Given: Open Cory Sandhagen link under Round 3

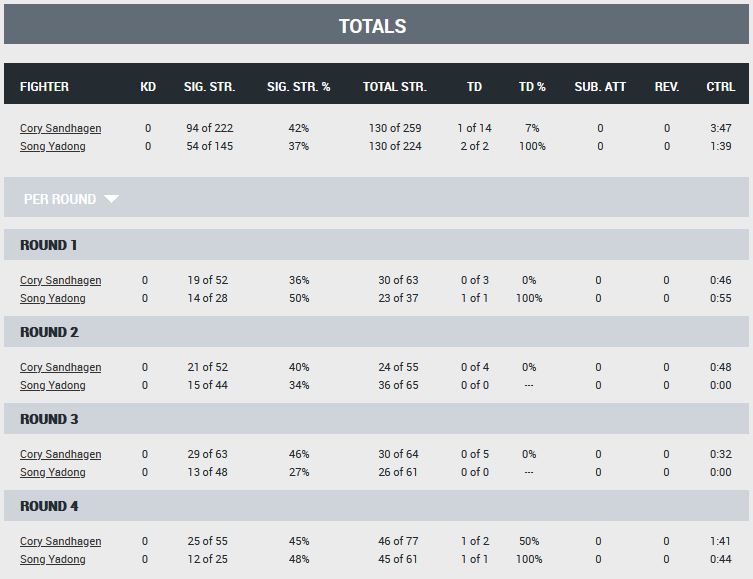Looking at the screenshot, I should tap(61, 454).
